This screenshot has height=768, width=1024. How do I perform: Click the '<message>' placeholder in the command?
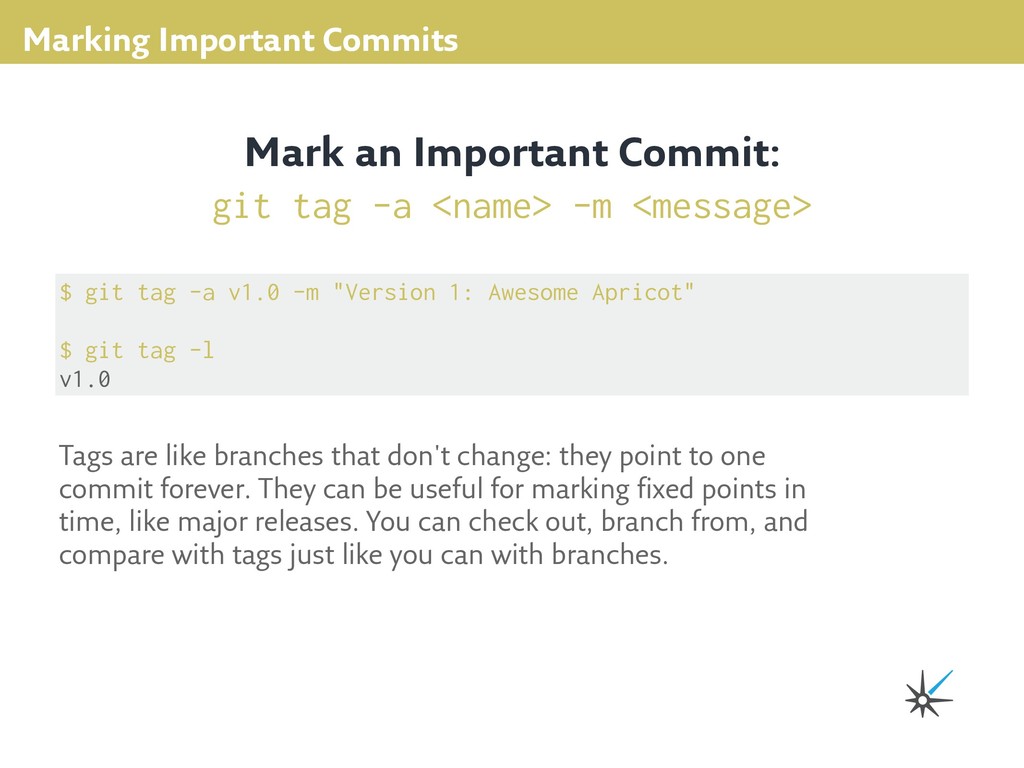pos(722,207)
